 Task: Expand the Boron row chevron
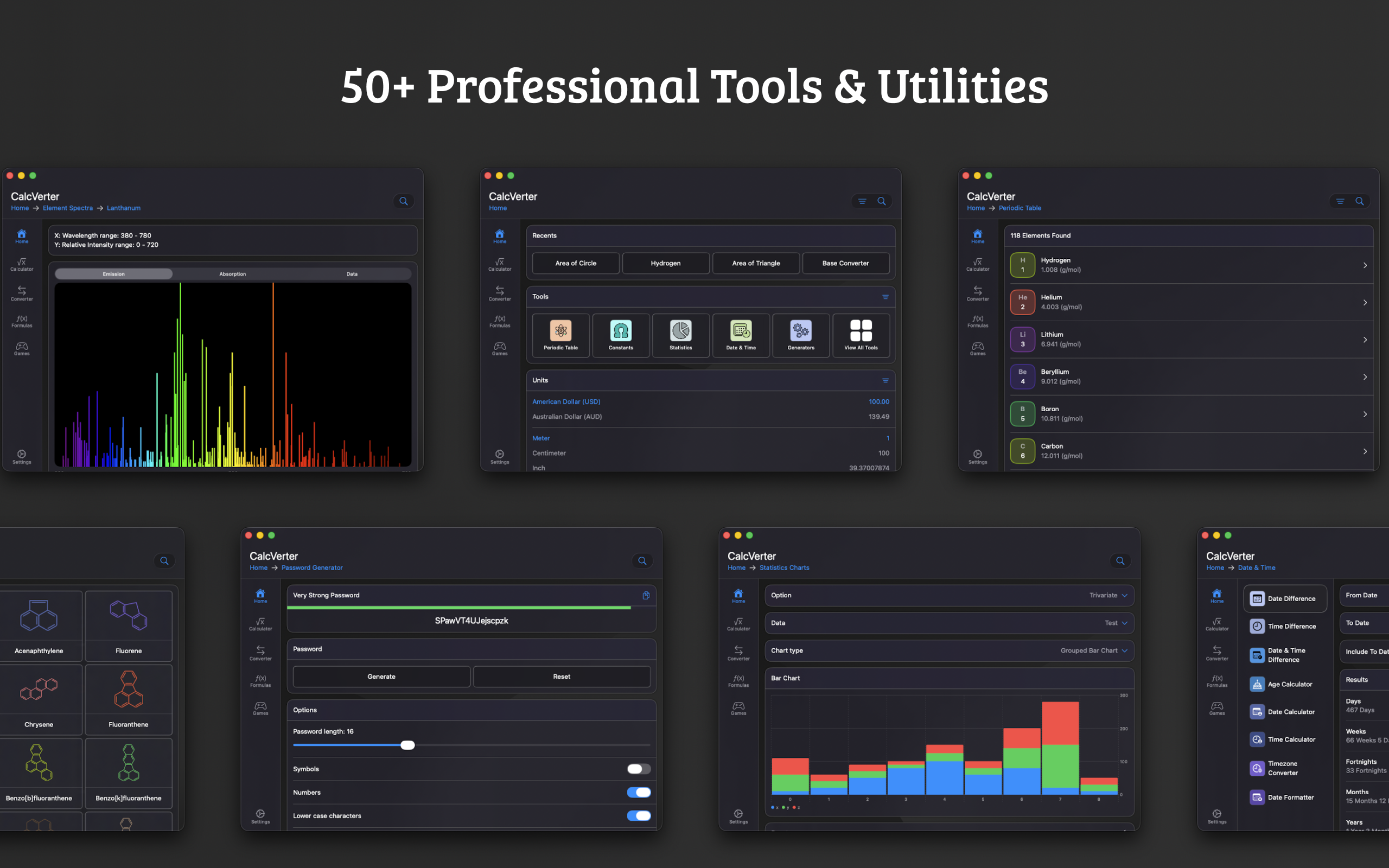(x=1365, y=414)
